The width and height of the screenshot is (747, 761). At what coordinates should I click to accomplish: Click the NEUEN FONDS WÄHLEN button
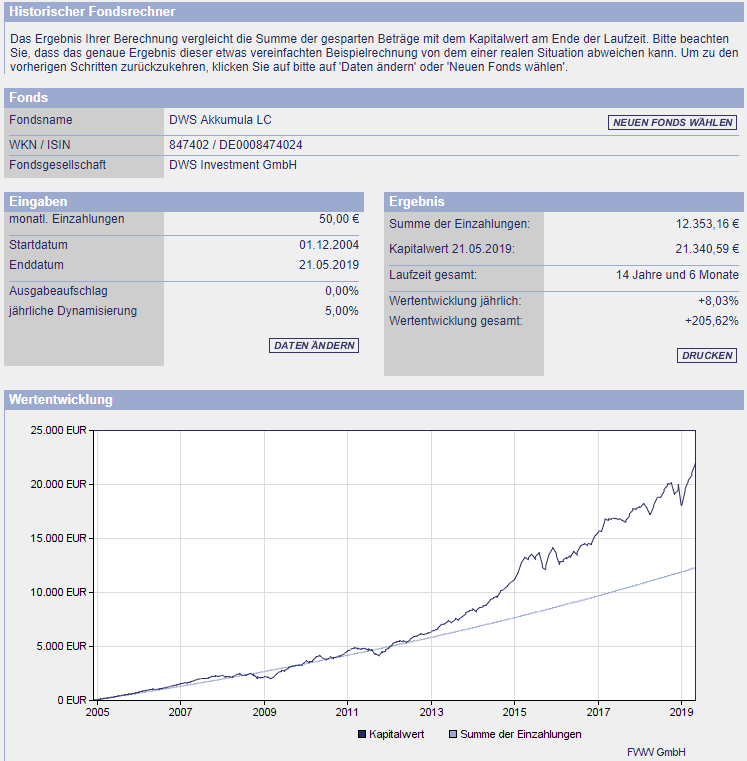672,122
